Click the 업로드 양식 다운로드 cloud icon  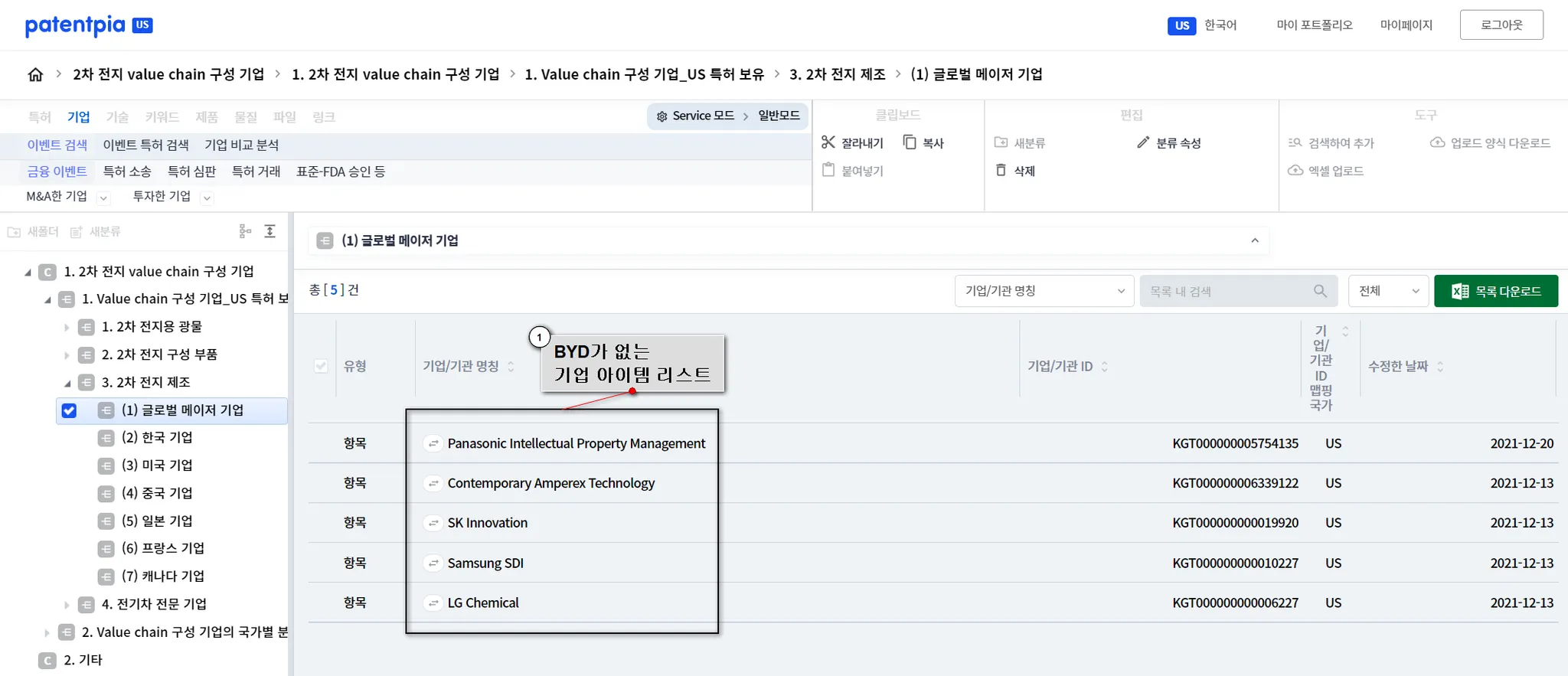(x=1438, y=142)
